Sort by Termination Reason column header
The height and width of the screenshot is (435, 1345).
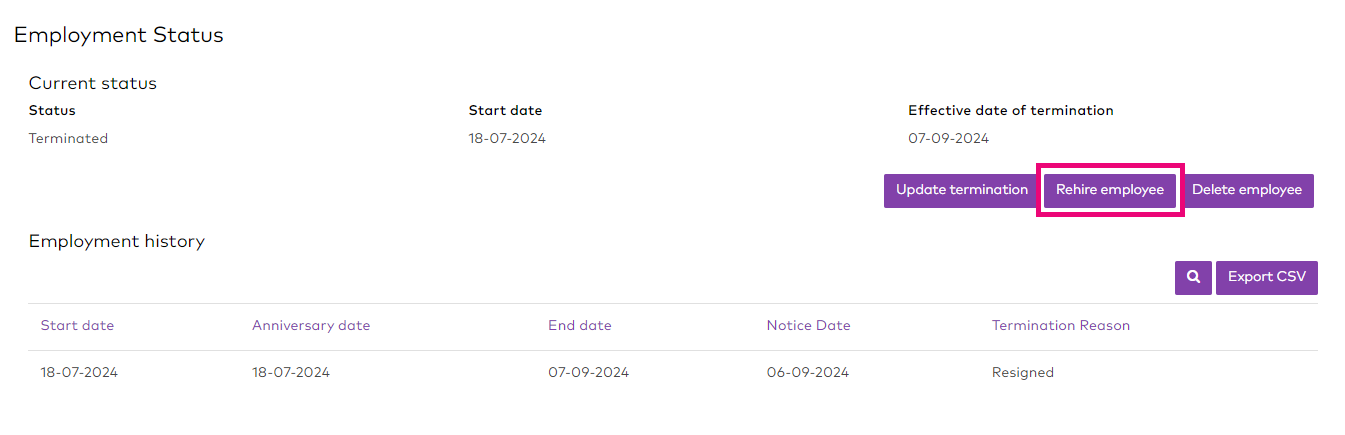[1060, 326]
